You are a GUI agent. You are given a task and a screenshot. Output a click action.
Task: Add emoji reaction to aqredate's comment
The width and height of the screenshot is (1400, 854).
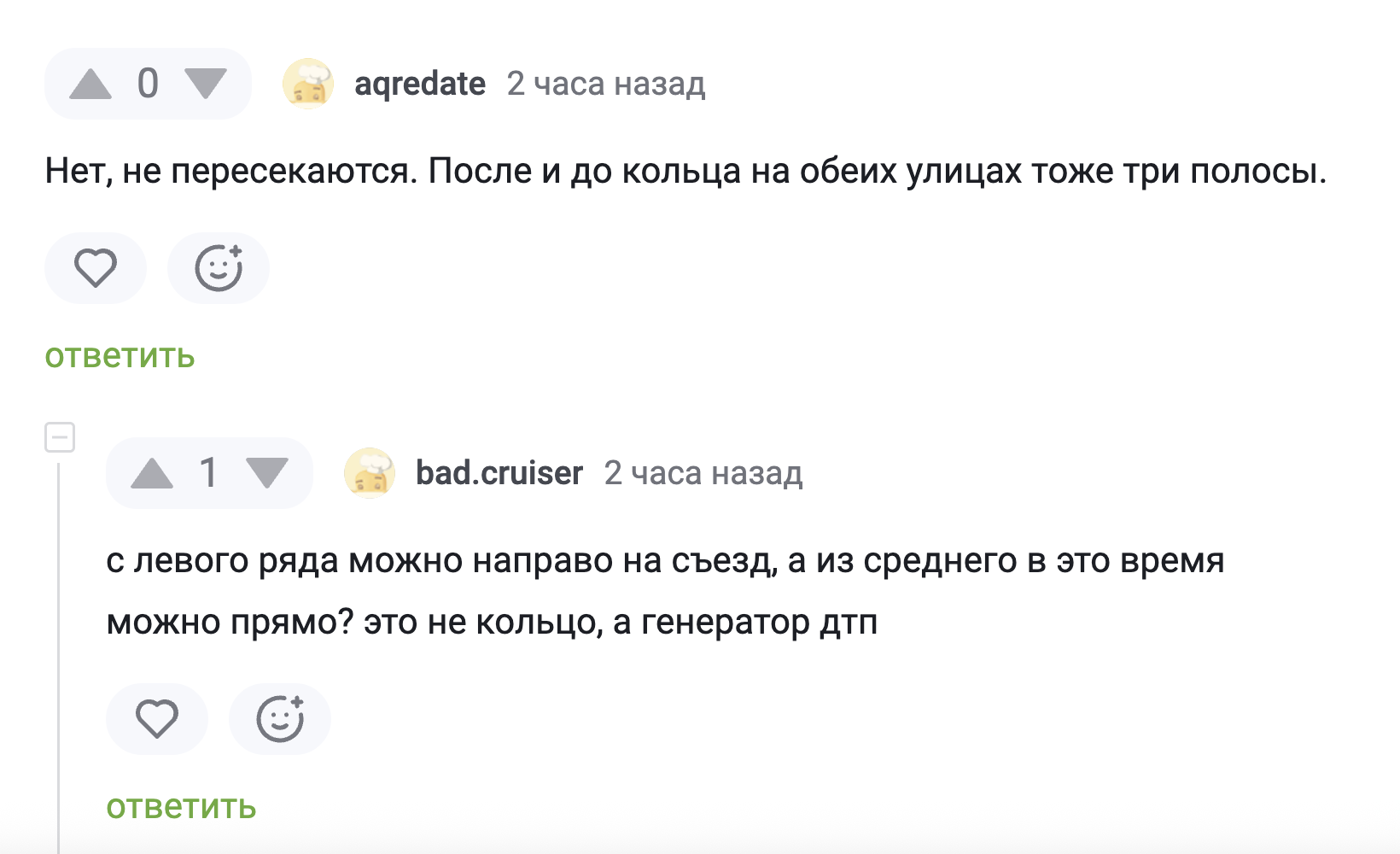pyautogui.click(x=219, y=268)
